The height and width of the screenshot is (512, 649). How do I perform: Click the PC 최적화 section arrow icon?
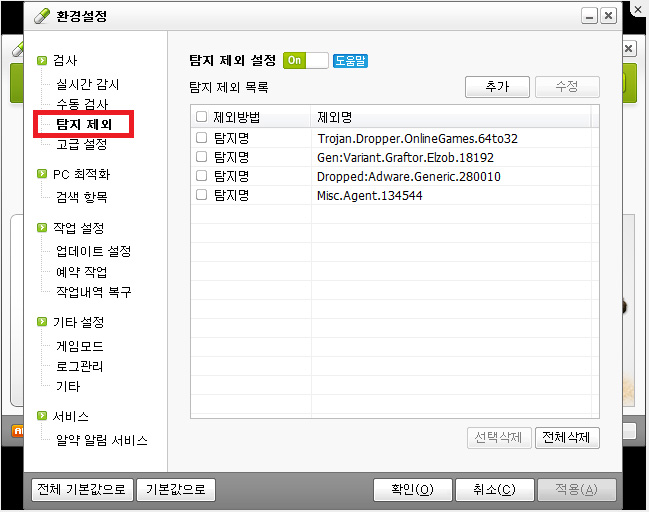[42, 174]
